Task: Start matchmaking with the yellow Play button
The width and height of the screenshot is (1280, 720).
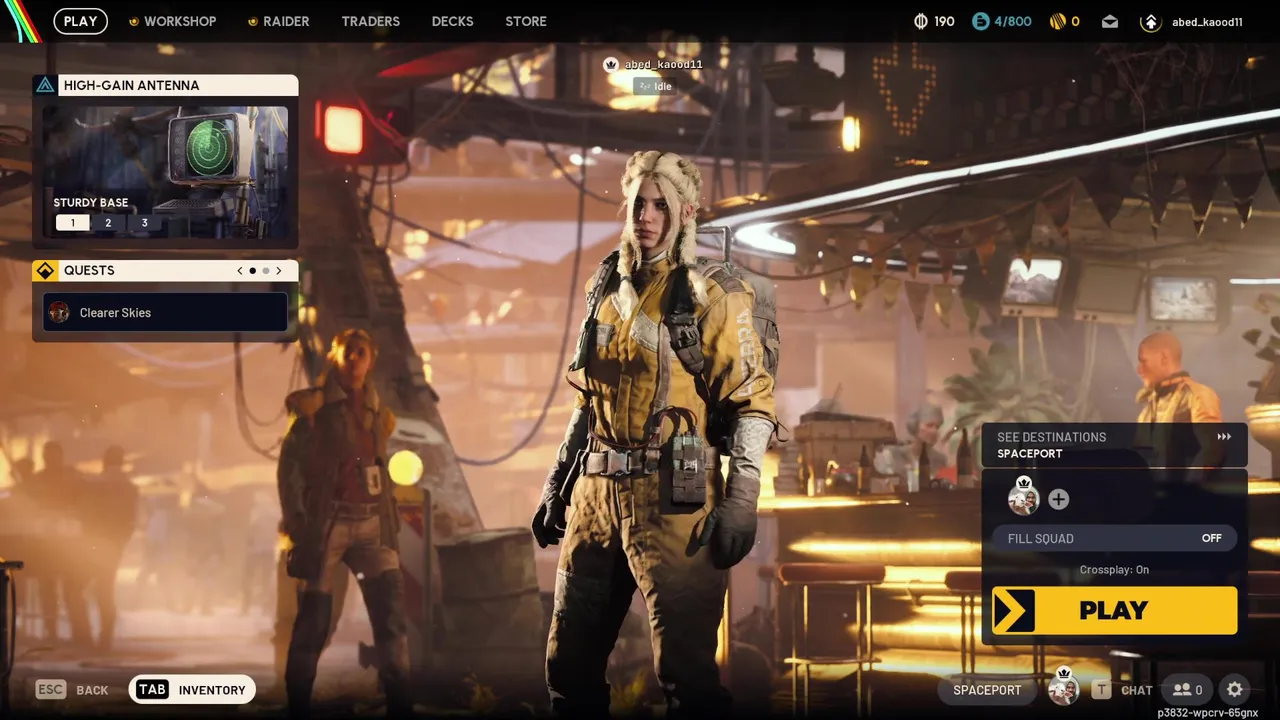Action: 1114,610
